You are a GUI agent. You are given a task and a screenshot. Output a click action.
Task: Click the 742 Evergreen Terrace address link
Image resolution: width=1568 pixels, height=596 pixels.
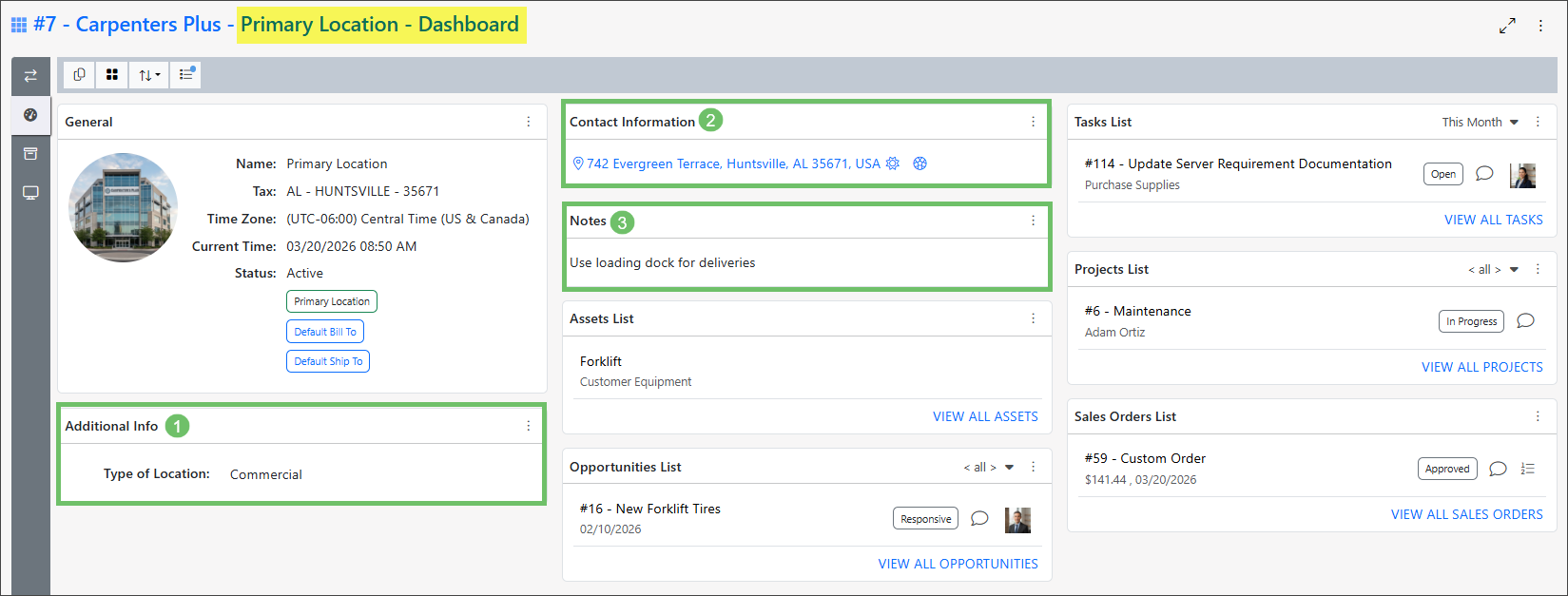click(732, 163)
